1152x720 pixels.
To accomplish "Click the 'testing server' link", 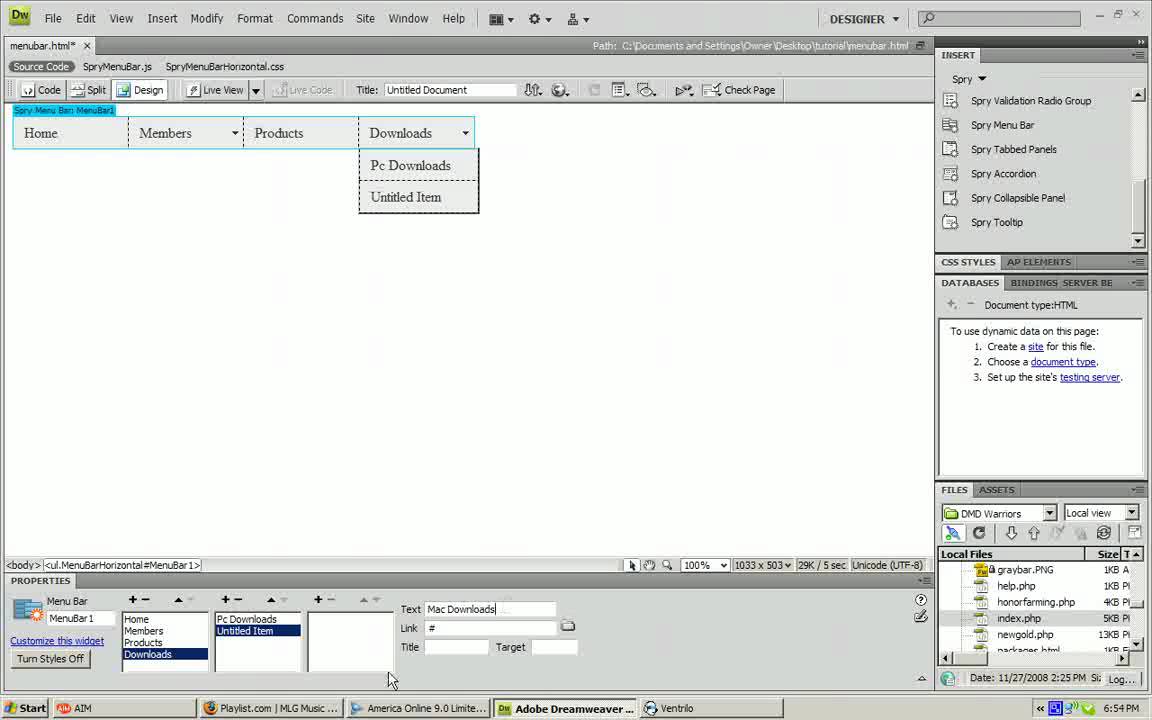I will click(1090, 378).
